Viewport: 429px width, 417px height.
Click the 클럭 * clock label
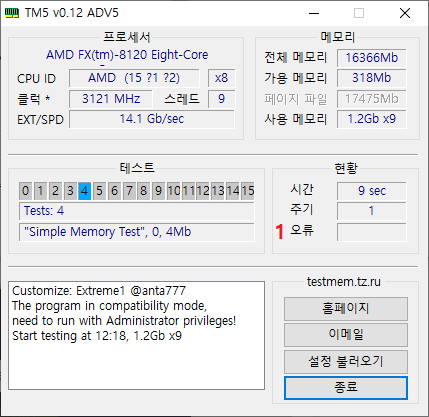34,99
